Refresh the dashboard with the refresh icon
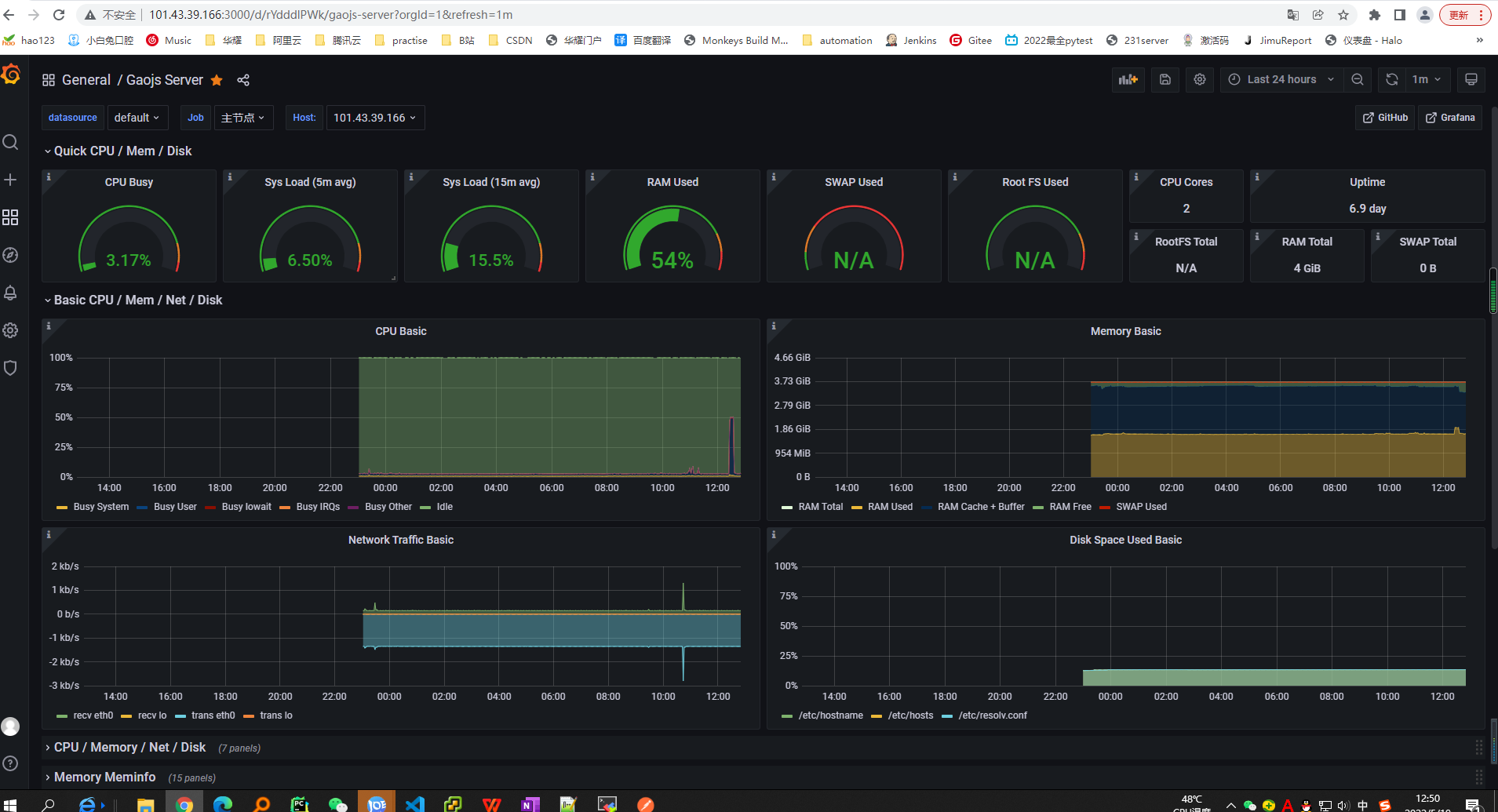The height and width of the screenshot is (812, 1498). click(1392, 79)
